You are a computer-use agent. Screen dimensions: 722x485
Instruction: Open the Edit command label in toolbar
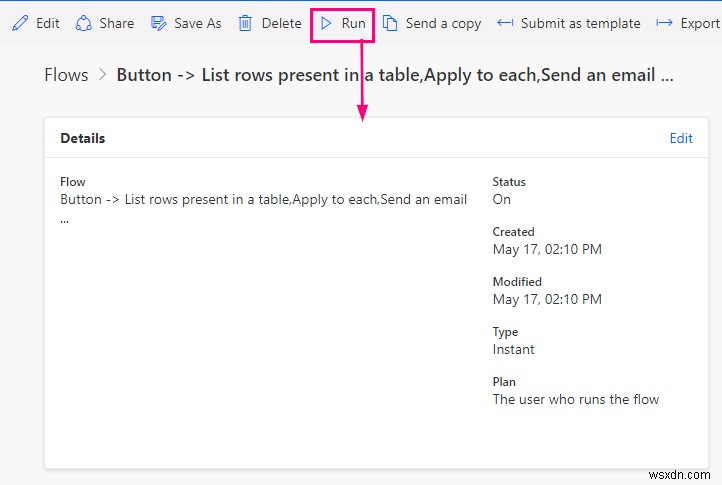[48, 23]
